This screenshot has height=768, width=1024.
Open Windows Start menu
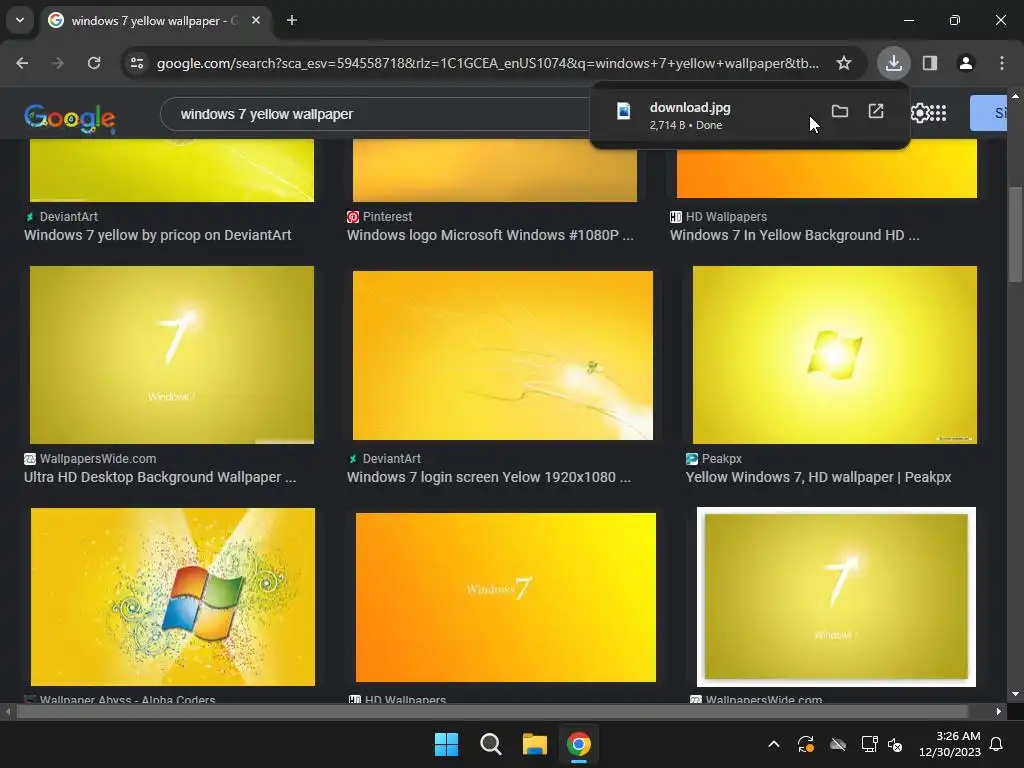[447, 744]
